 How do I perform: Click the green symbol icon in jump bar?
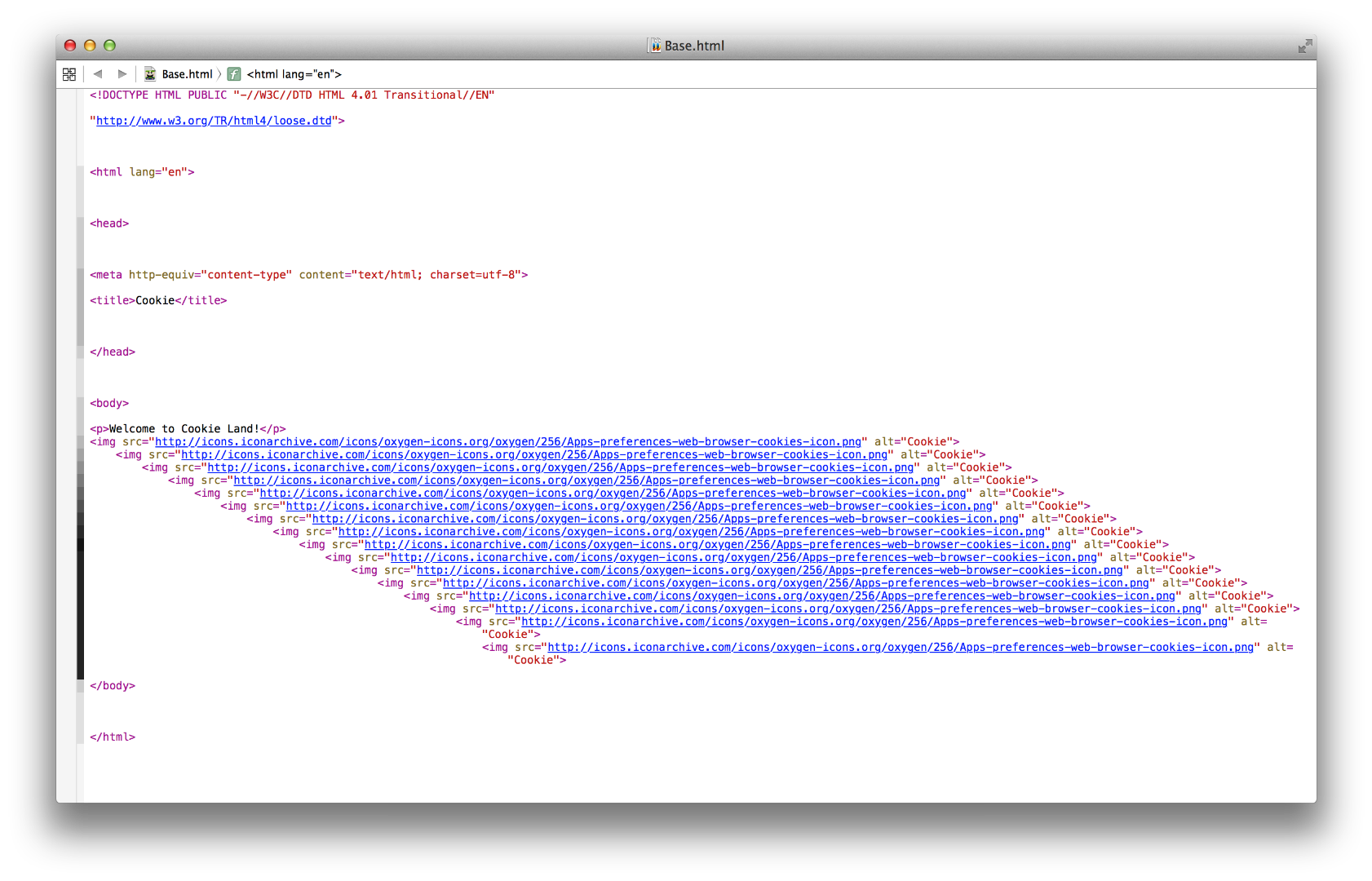234,74
